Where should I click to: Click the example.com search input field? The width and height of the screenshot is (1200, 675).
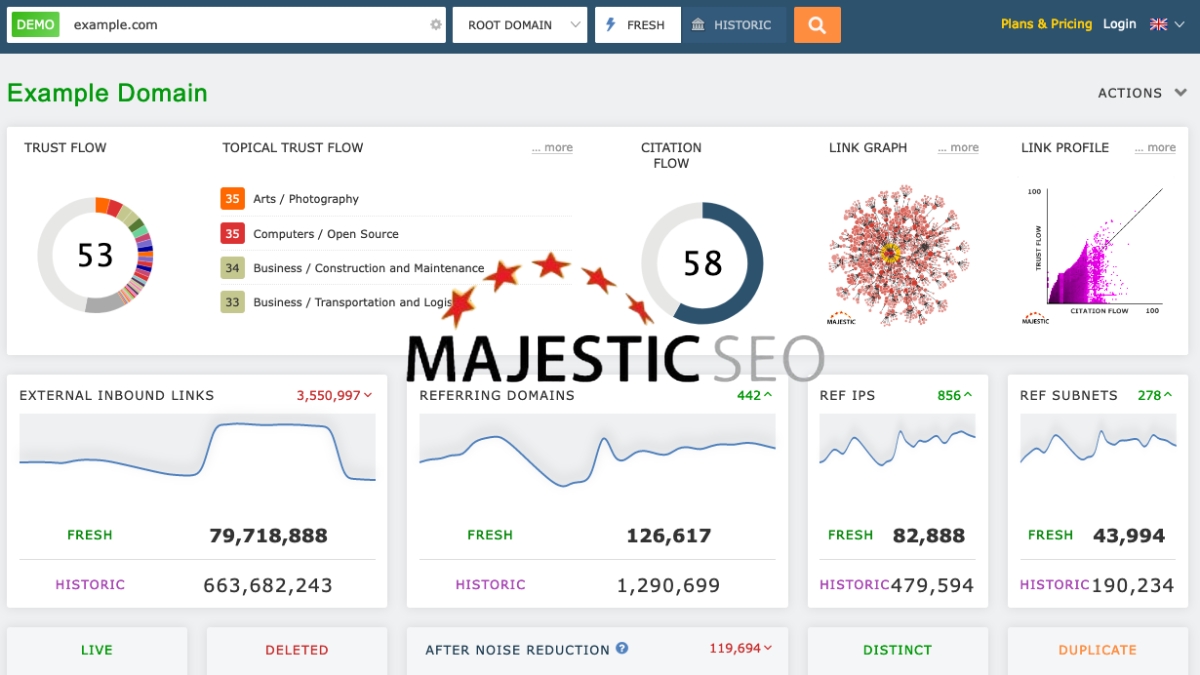click(230, 24)
